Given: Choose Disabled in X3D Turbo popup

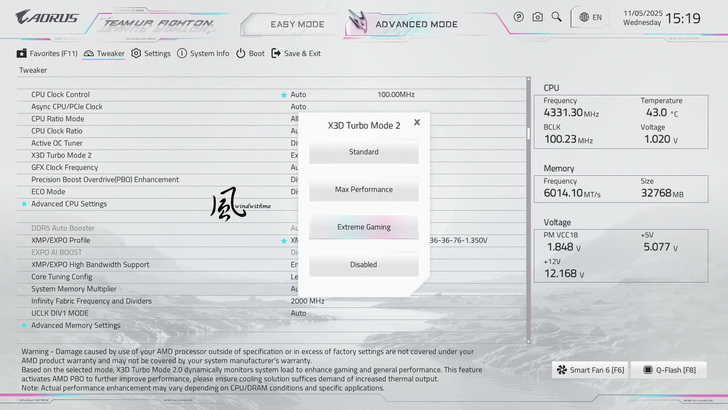Looking at the screenshot, I should 364,265.
